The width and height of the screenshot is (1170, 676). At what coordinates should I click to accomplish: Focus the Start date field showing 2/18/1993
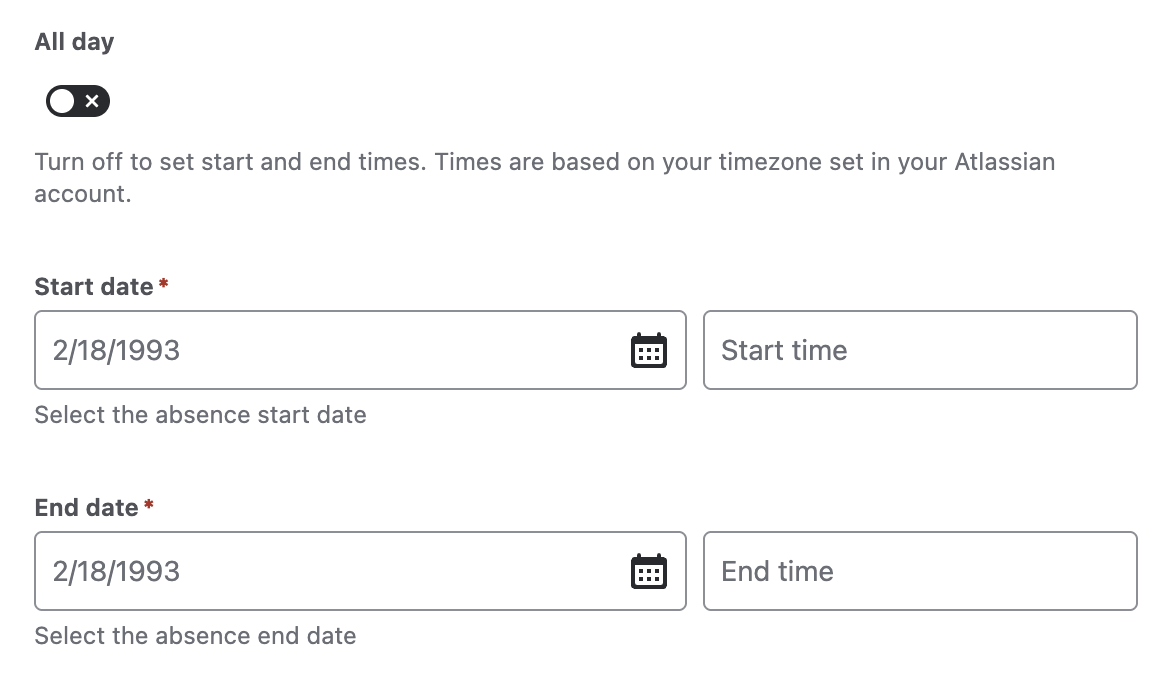pos(360,350)
